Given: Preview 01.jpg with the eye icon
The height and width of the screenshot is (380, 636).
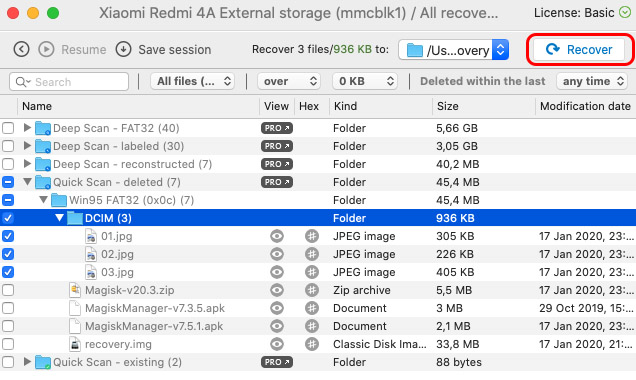Looking at the screenshot, I should point(277,236).
